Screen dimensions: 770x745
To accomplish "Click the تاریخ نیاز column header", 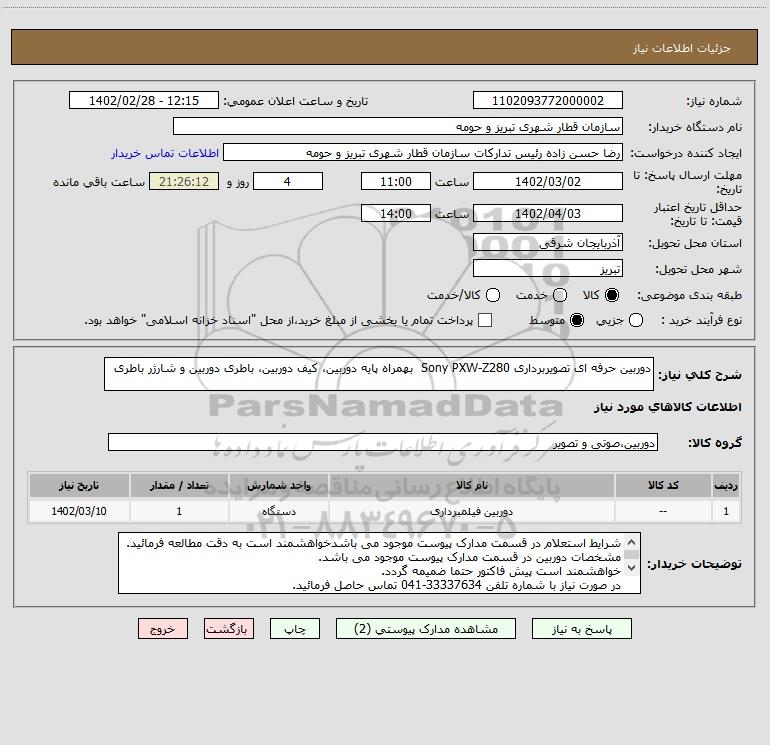I will point(79,485).
